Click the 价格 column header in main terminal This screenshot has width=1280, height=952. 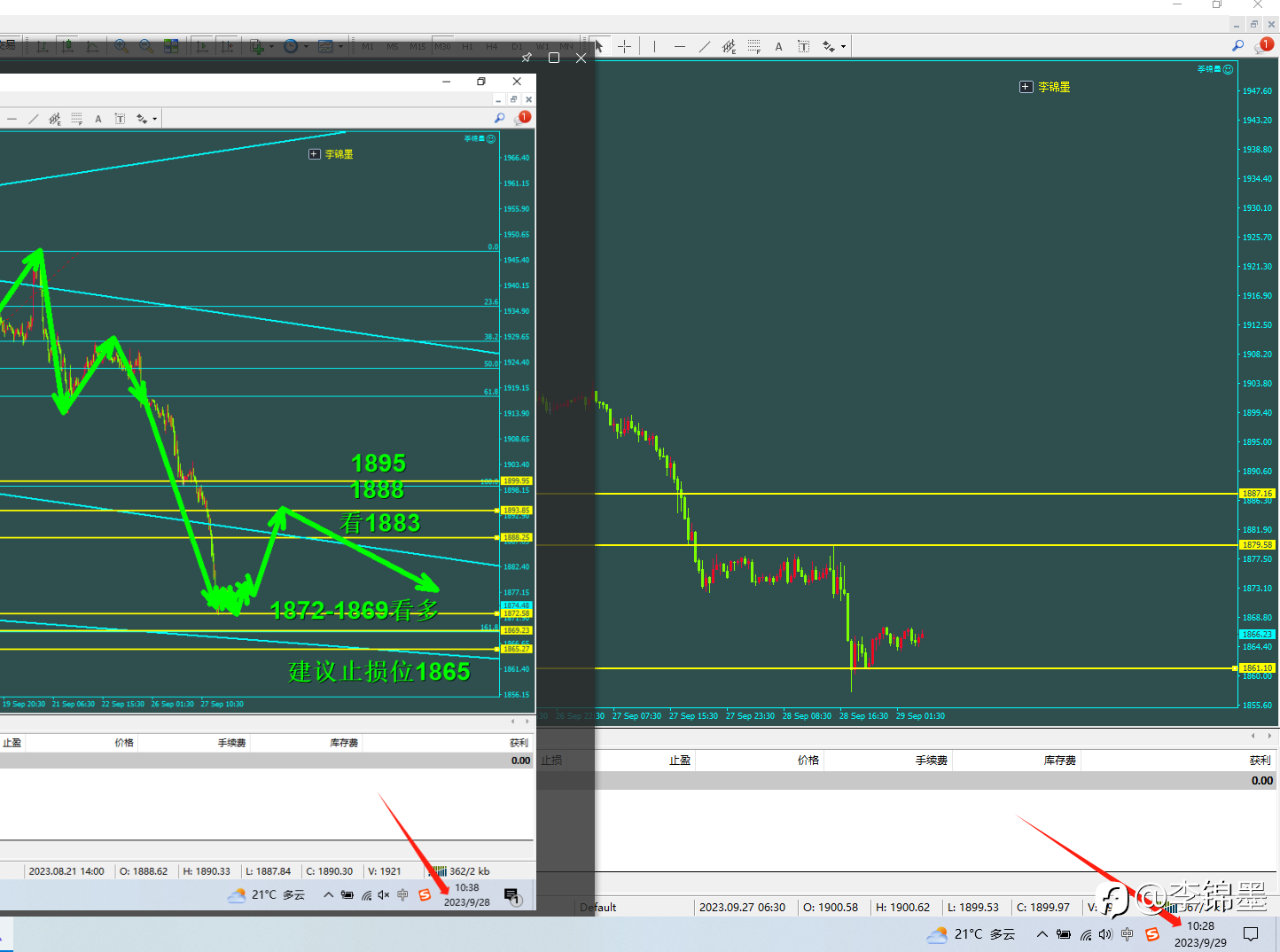(808, 761)
